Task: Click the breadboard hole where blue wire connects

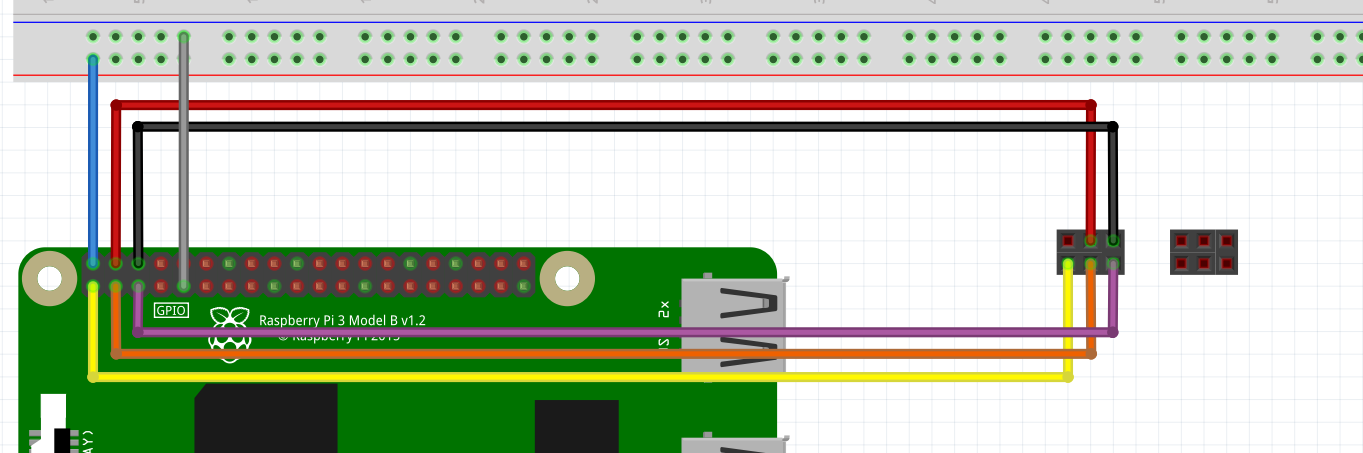Action: (93, 59)
